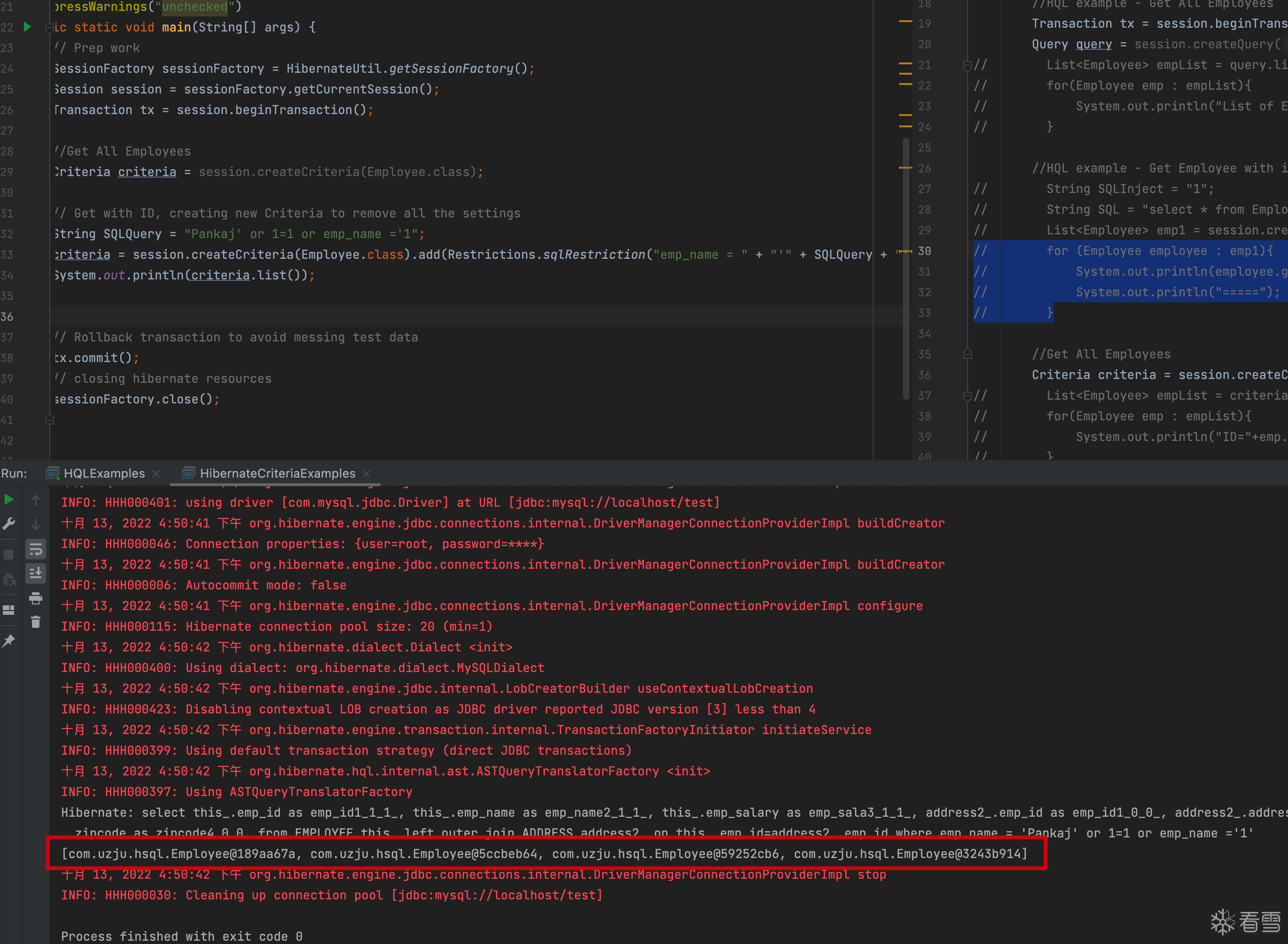Click the green Rerun button in Run panel

8,499
